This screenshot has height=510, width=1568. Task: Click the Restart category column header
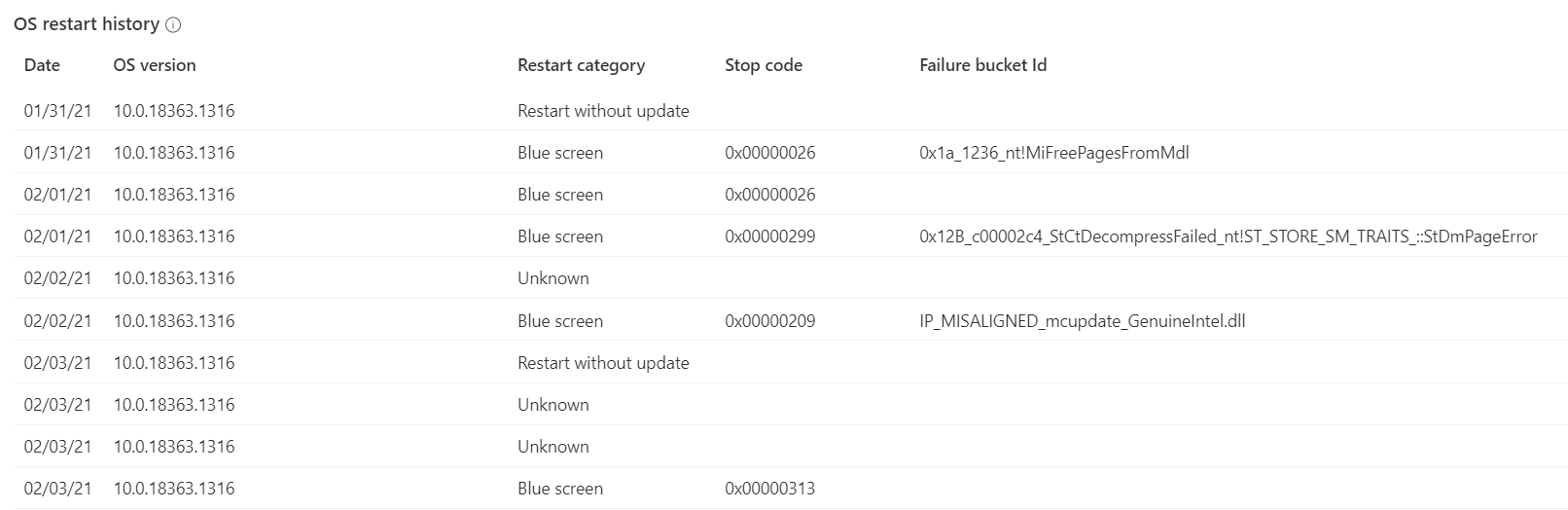(x=581, y=65)
